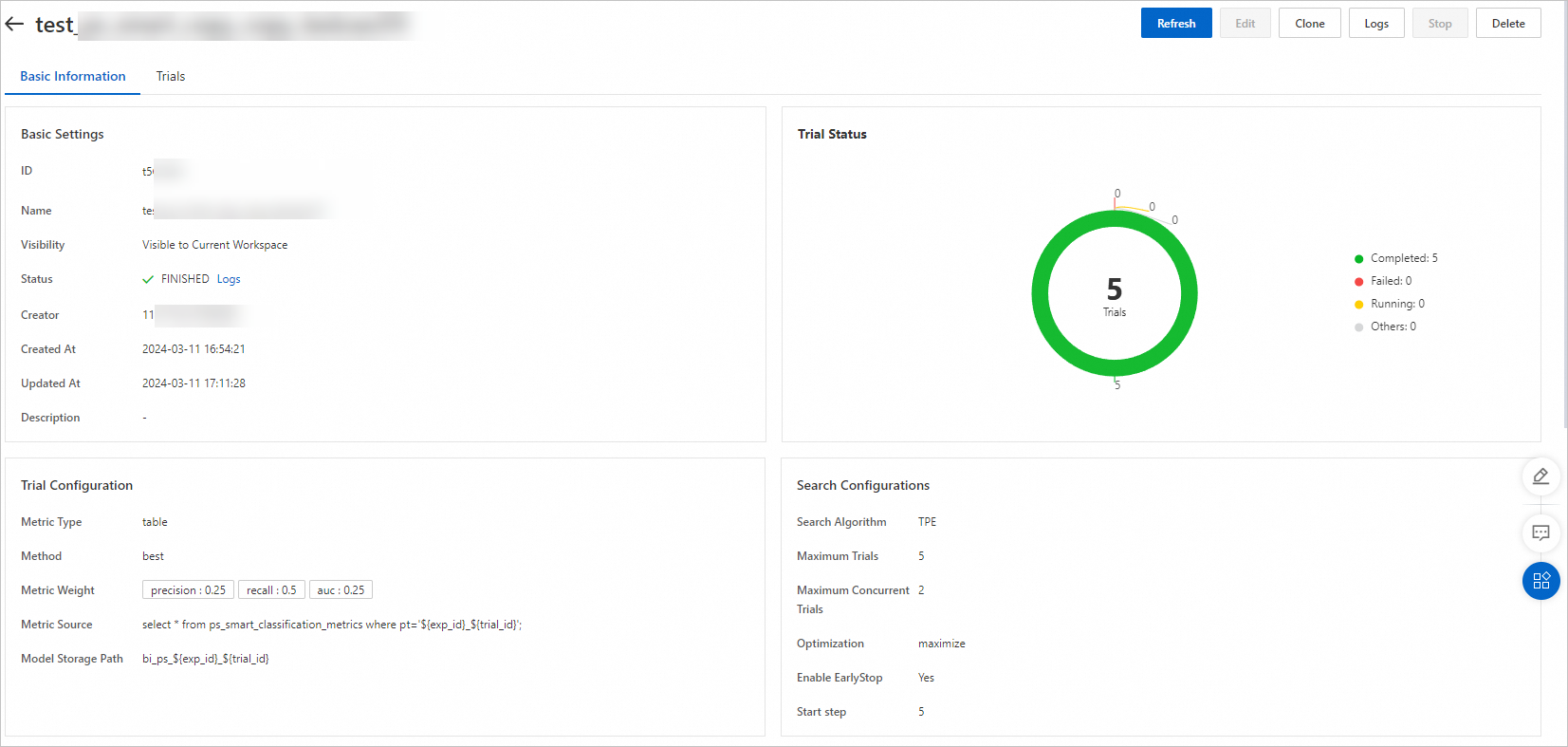Click the Clone button

(1309, 24)
